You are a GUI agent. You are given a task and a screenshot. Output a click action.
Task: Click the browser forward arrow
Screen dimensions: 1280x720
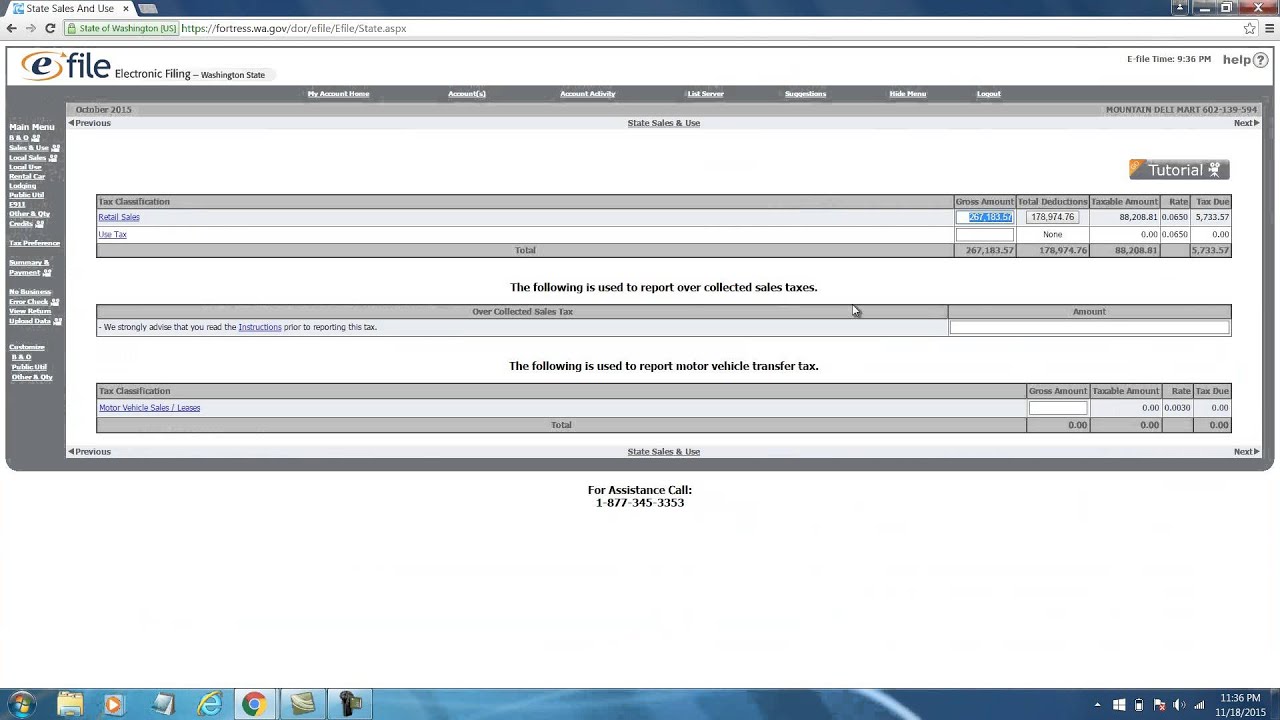point(30,28)
